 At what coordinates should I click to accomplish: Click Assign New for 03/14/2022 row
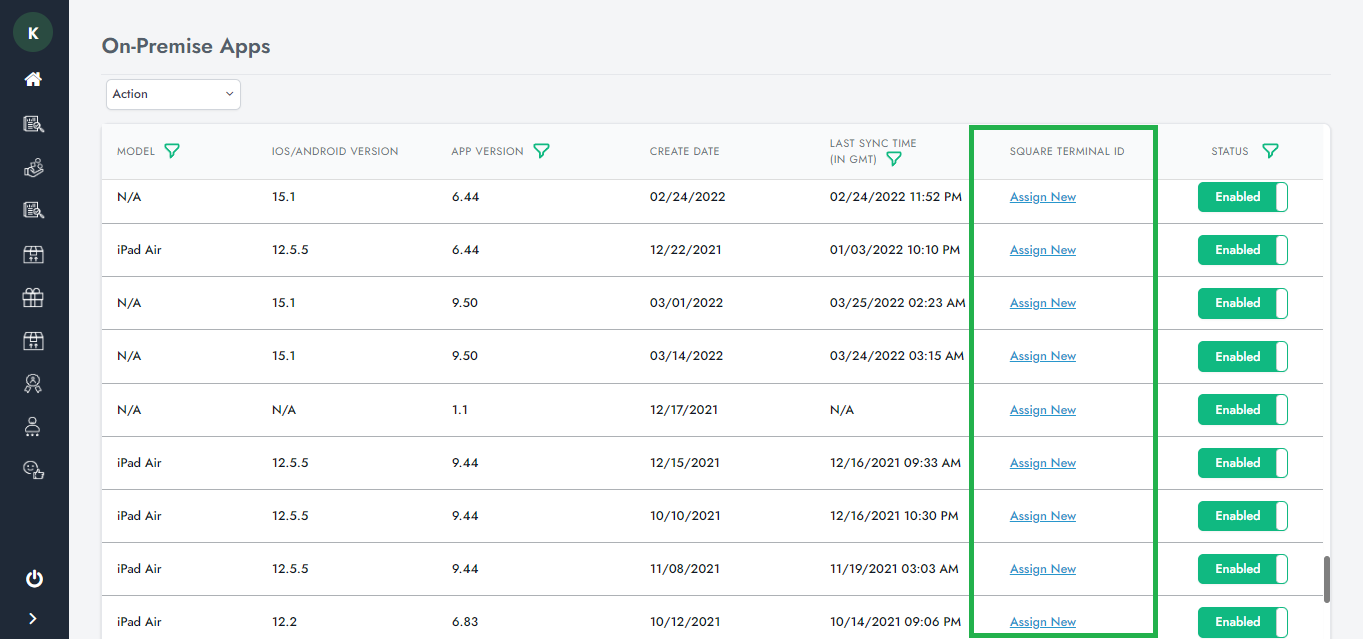[1042, 356]
